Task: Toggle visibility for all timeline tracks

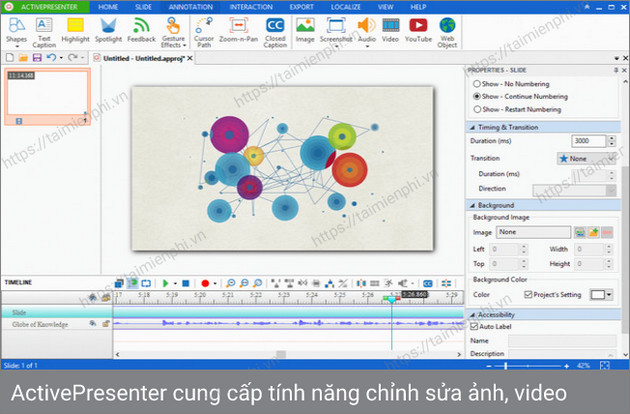Action: point(93,297)
